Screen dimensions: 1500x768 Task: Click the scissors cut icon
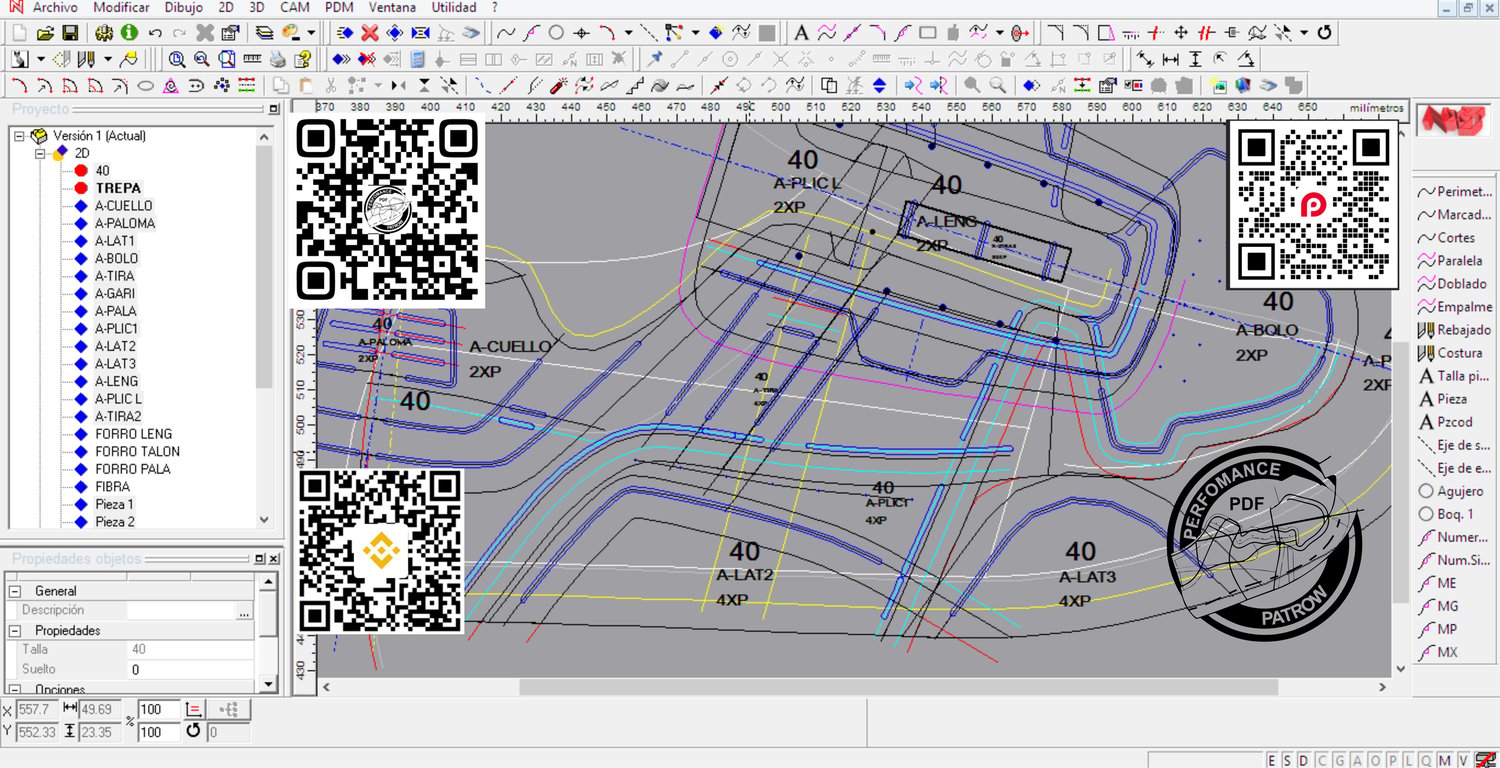point(331,85)
